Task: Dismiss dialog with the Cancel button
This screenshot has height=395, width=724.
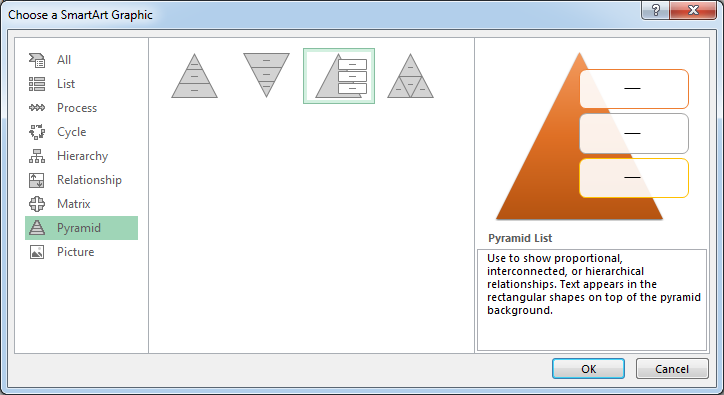Action: 672,369
